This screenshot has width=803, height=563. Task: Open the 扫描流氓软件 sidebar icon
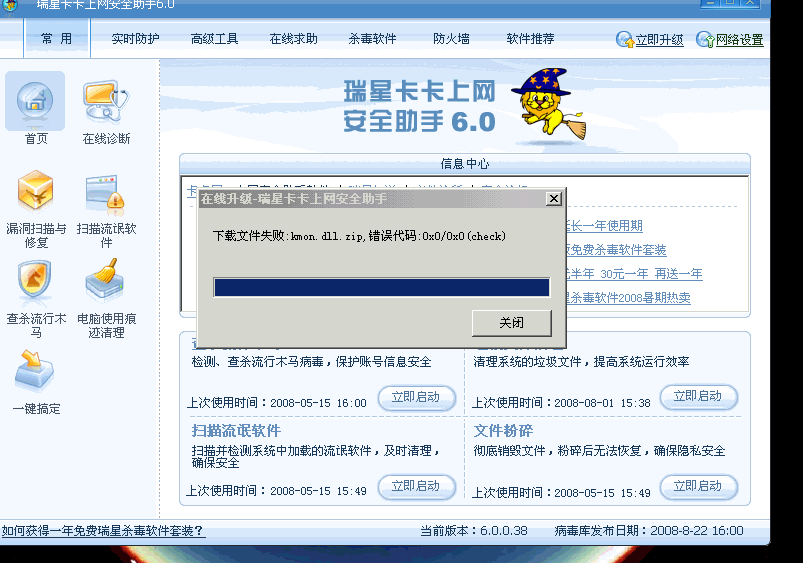pos(105,194)
